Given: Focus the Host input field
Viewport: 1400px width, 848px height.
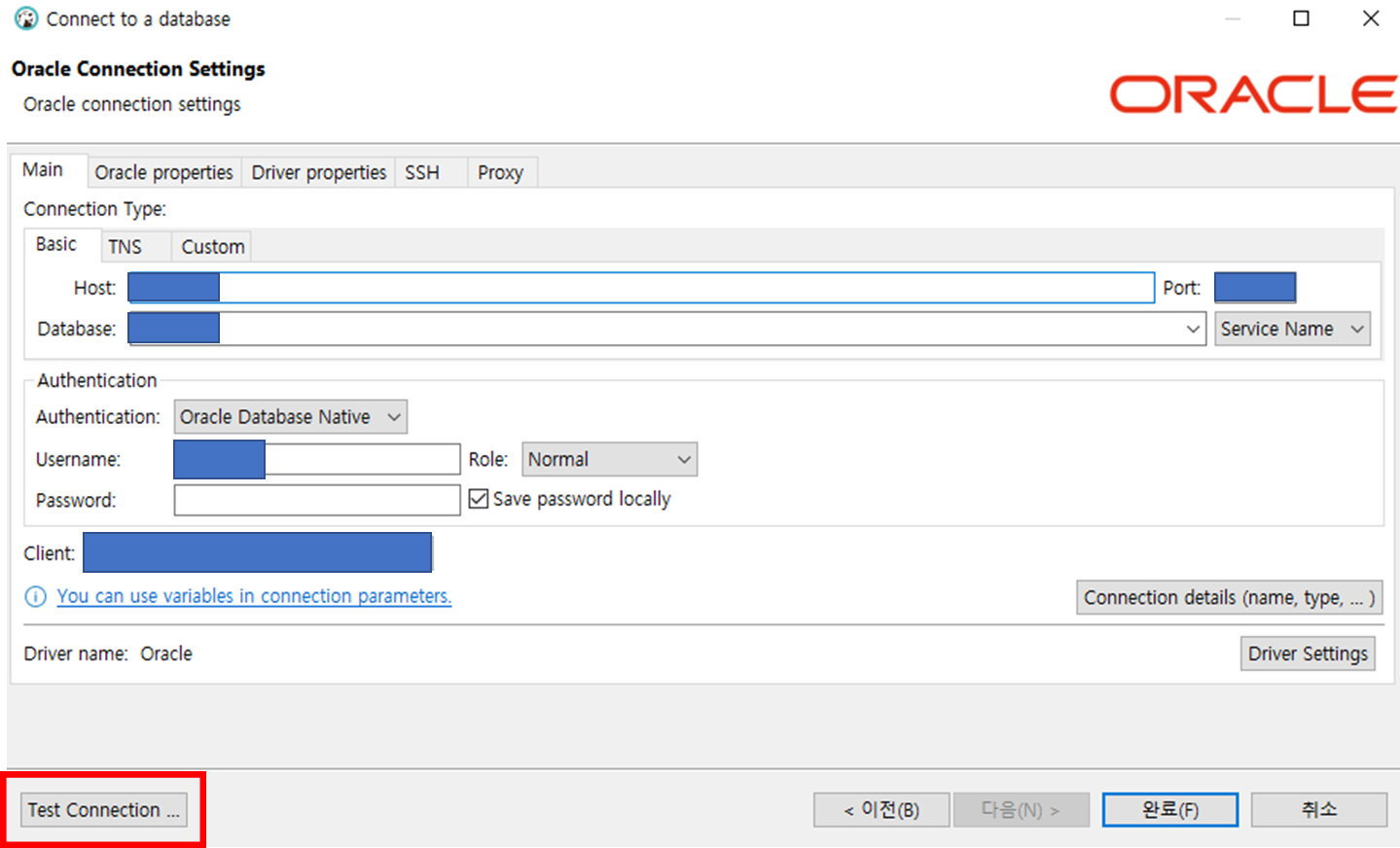Looking at the screenshot, I should pos(641,288).
